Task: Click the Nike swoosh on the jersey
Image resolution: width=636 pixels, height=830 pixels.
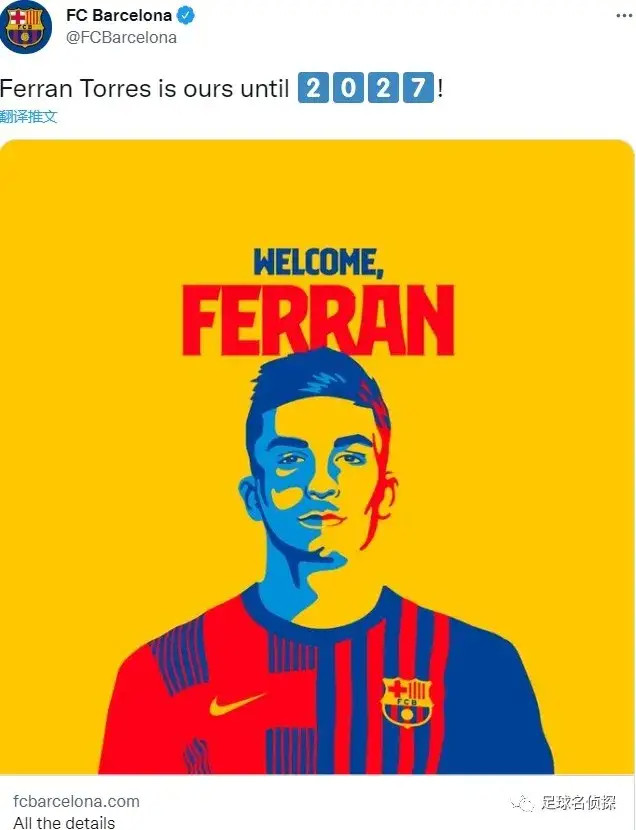Action: pyautogui.click(x=237, y=703)
